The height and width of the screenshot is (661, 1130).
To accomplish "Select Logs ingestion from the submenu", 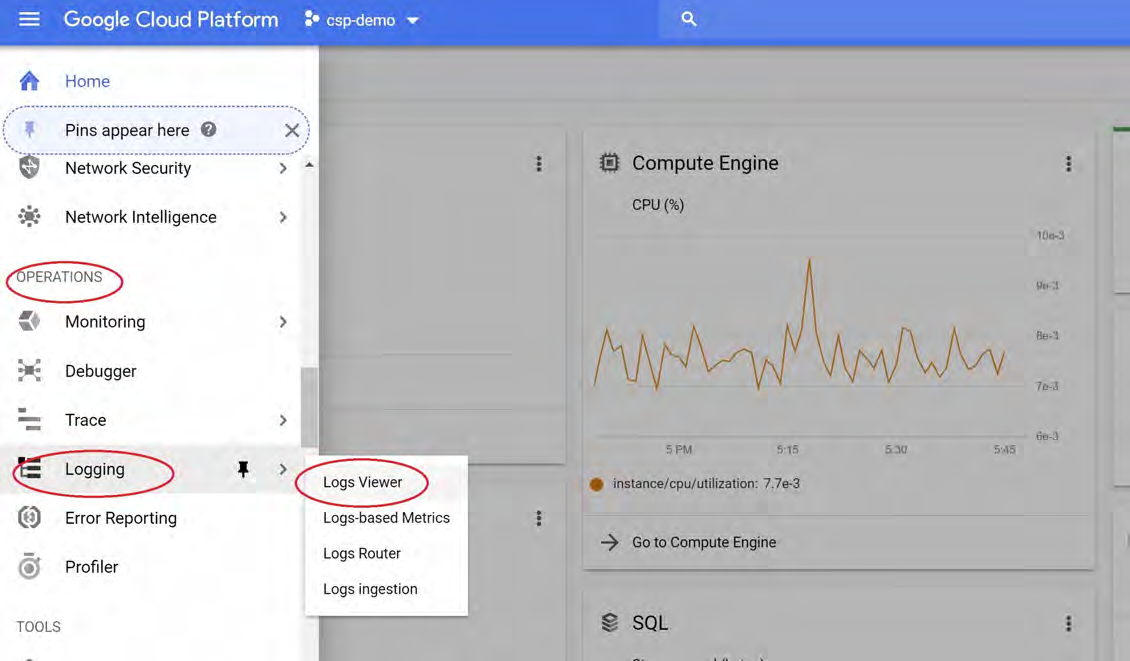I will point(370,589).
